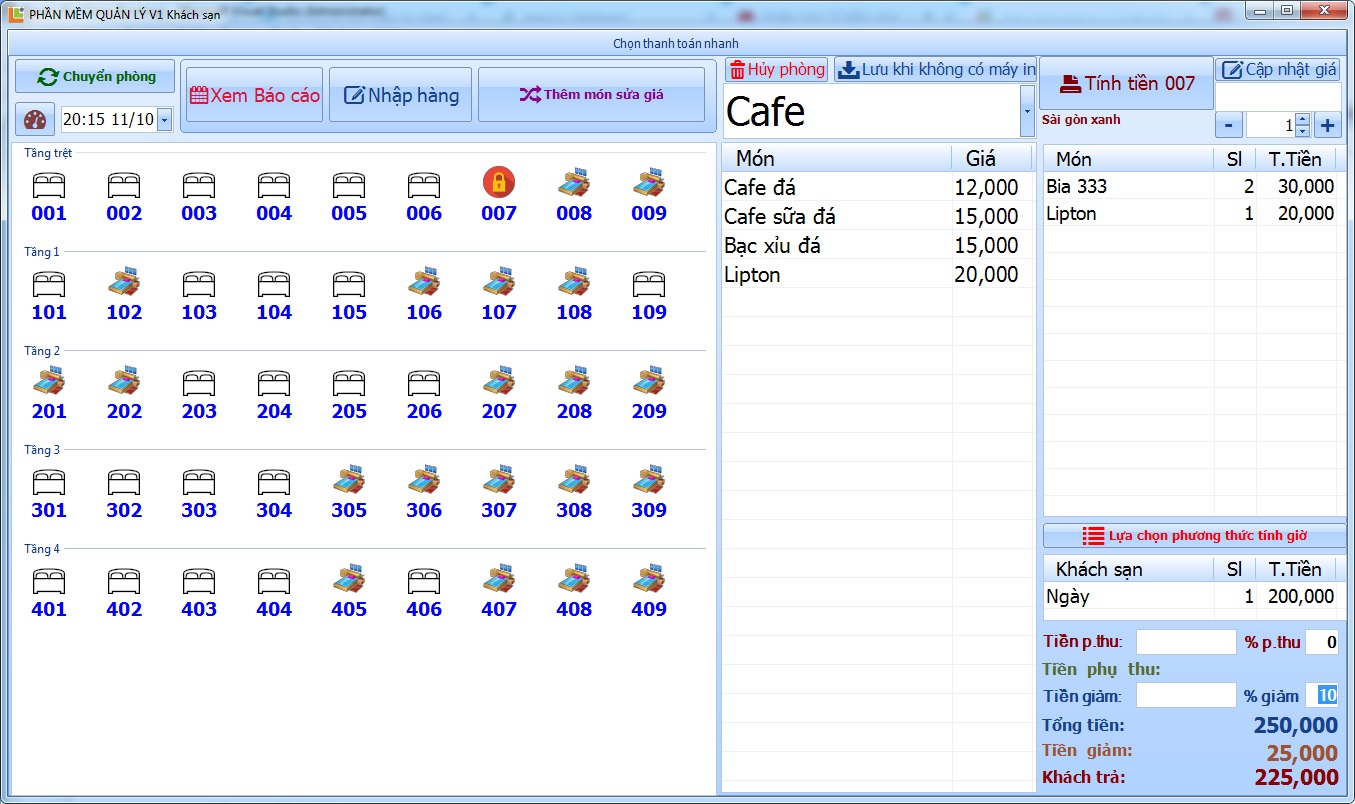Select Lipton row in order list

(1194, 213)
